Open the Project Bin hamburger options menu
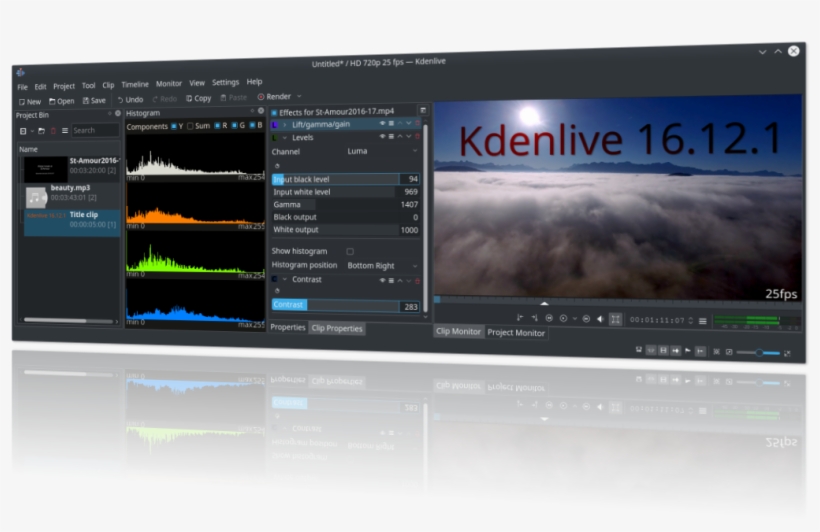The height and width of the screenshot is (532, 820). pos(65,131)
